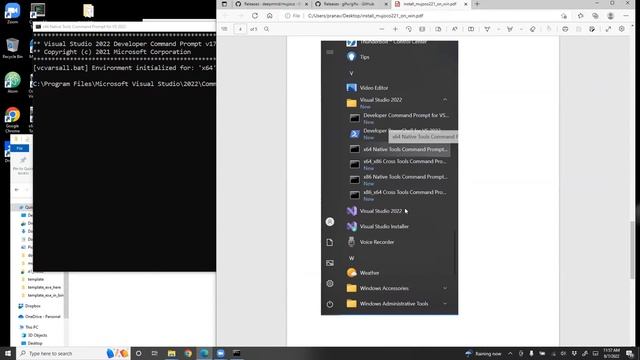Launch Zoom from the desktop shortcut
Image resolution: width=640 pixels, height=360 pixels.
click(x=12, y=13)
